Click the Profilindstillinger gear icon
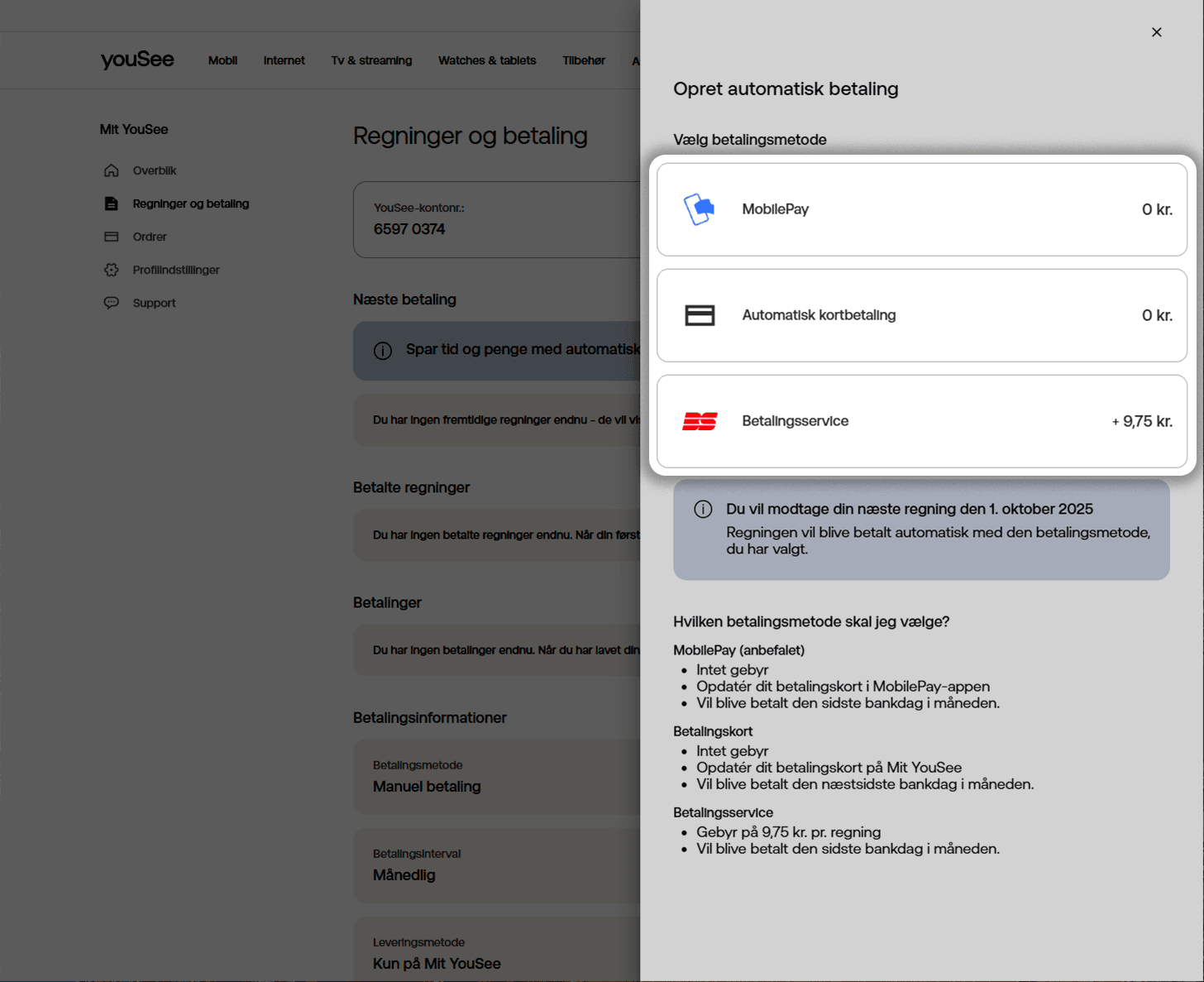The width and height of the screenshot is (1204, 982). (112, 270)
